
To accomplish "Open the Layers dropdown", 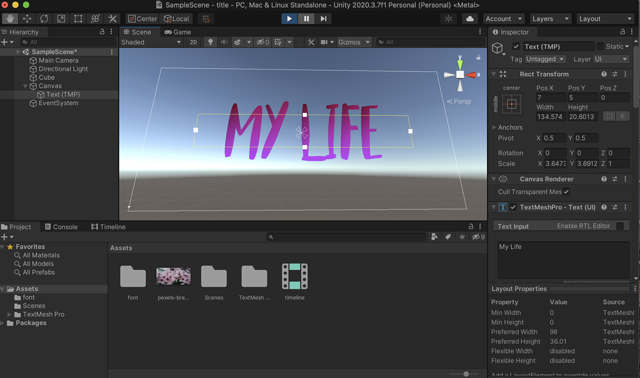I will pyautogui.click(x=550, y=19).
